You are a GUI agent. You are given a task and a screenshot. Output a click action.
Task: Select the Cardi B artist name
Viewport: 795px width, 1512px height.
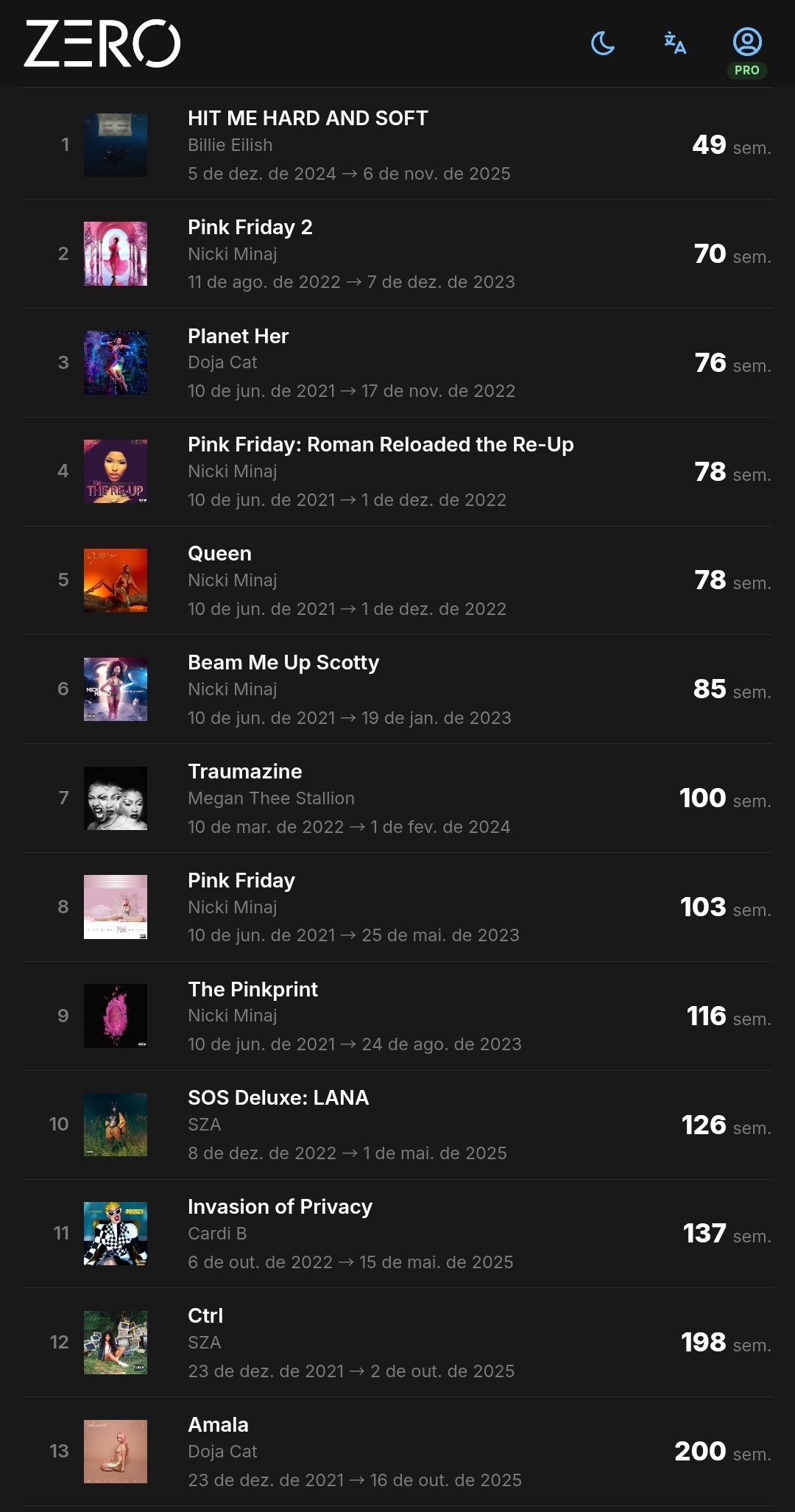tap(217, 1234)
